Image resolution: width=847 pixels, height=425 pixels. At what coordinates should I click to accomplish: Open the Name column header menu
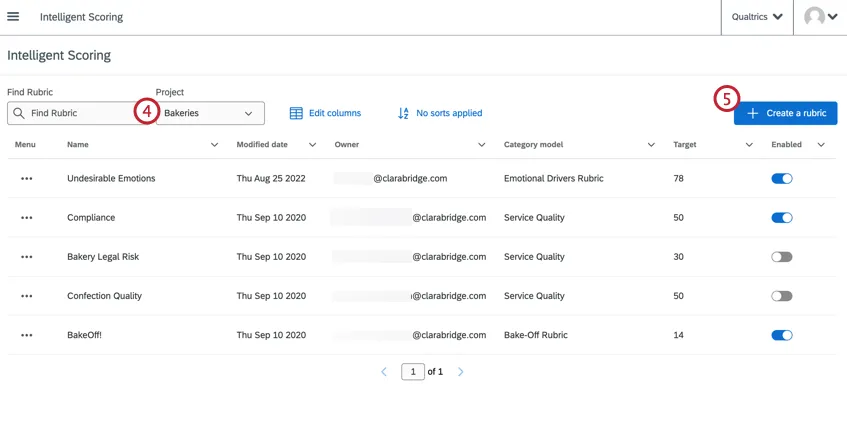click(214, 145)
